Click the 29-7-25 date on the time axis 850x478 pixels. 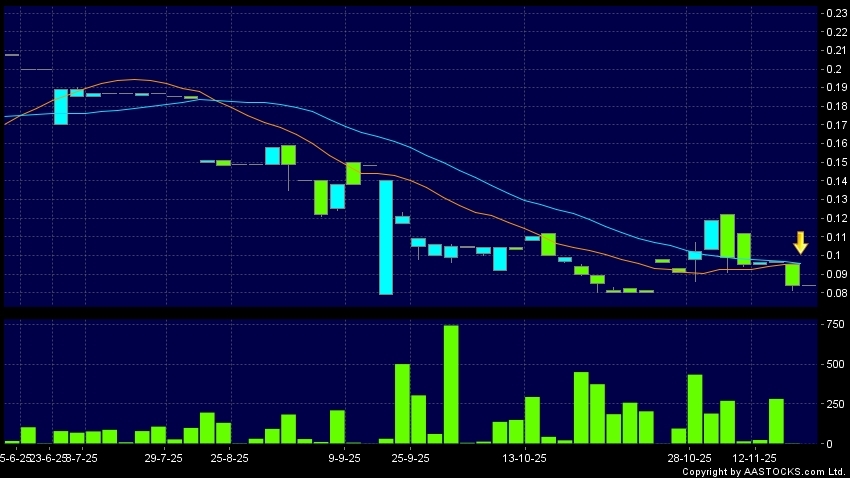[163, 457]
